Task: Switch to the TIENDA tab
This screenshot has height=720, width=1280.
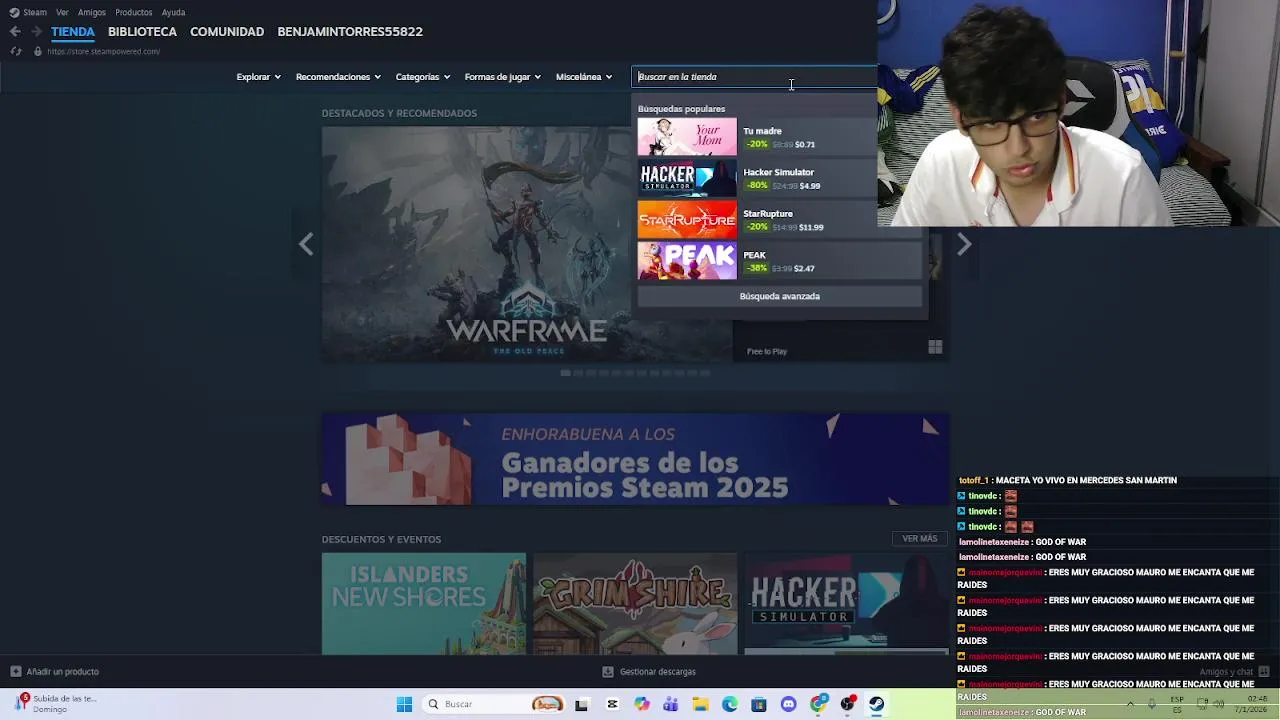Action: pyautogui.click(x=73, y=32)
